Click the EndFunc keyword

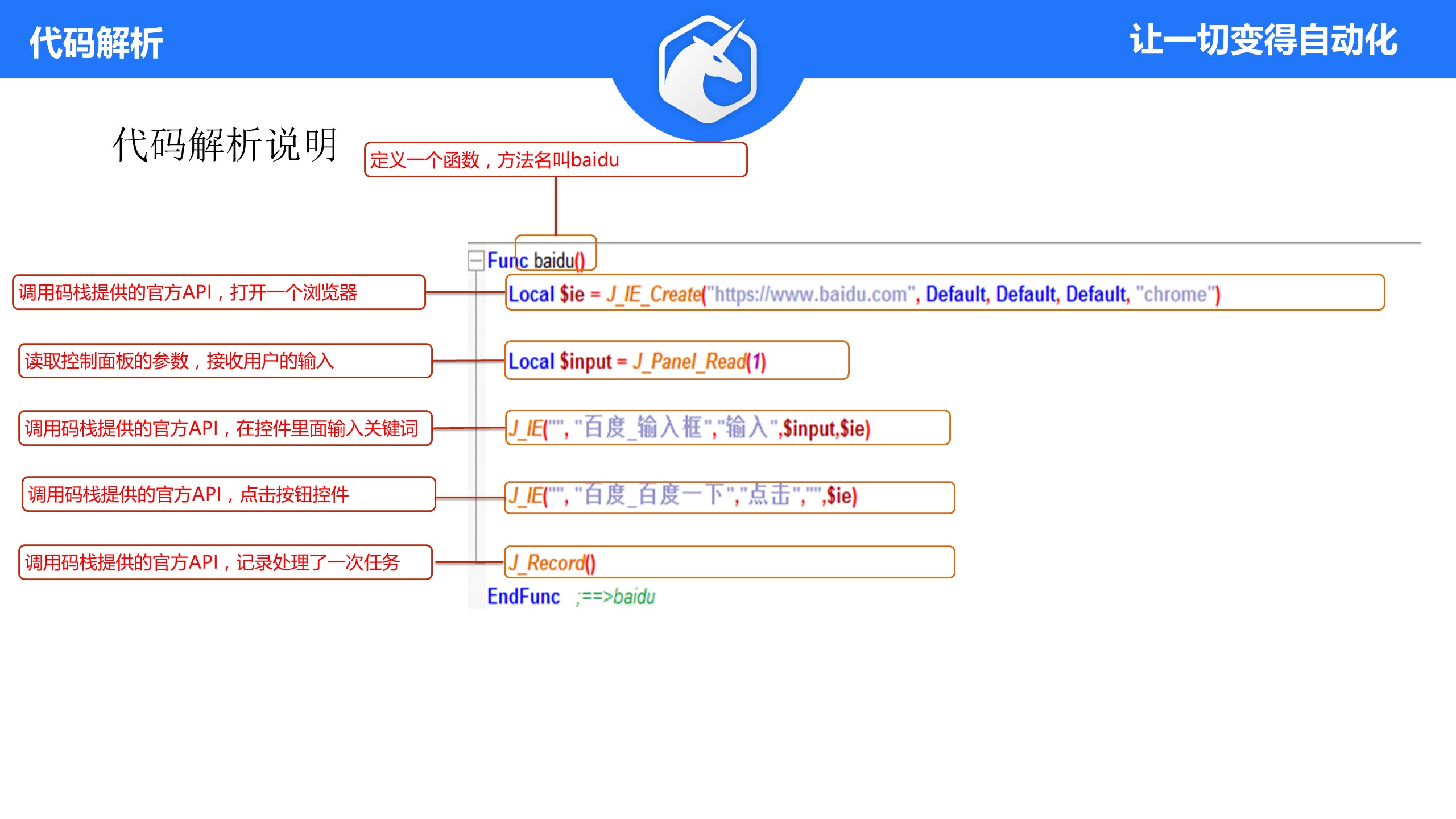point(523,597)
